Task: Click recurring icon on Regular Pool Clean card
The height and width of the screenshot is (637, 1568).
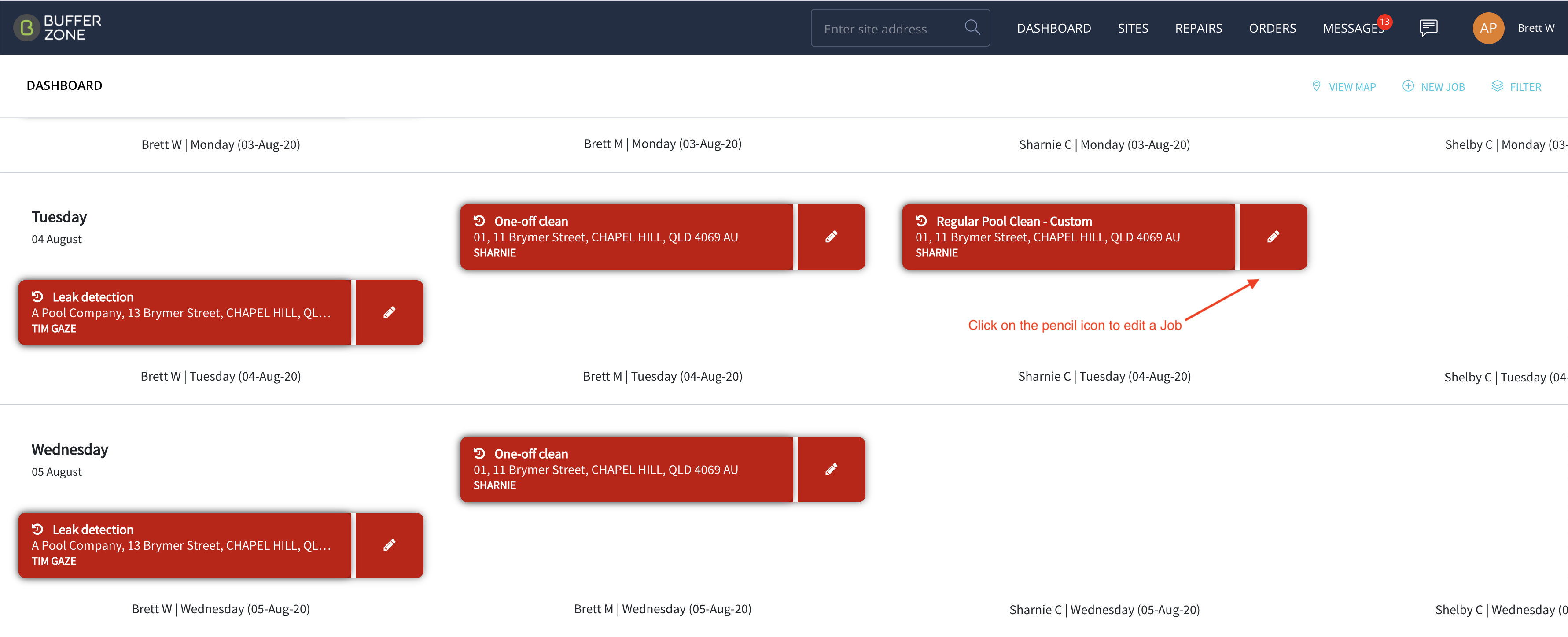Action: tap(921, 220)
